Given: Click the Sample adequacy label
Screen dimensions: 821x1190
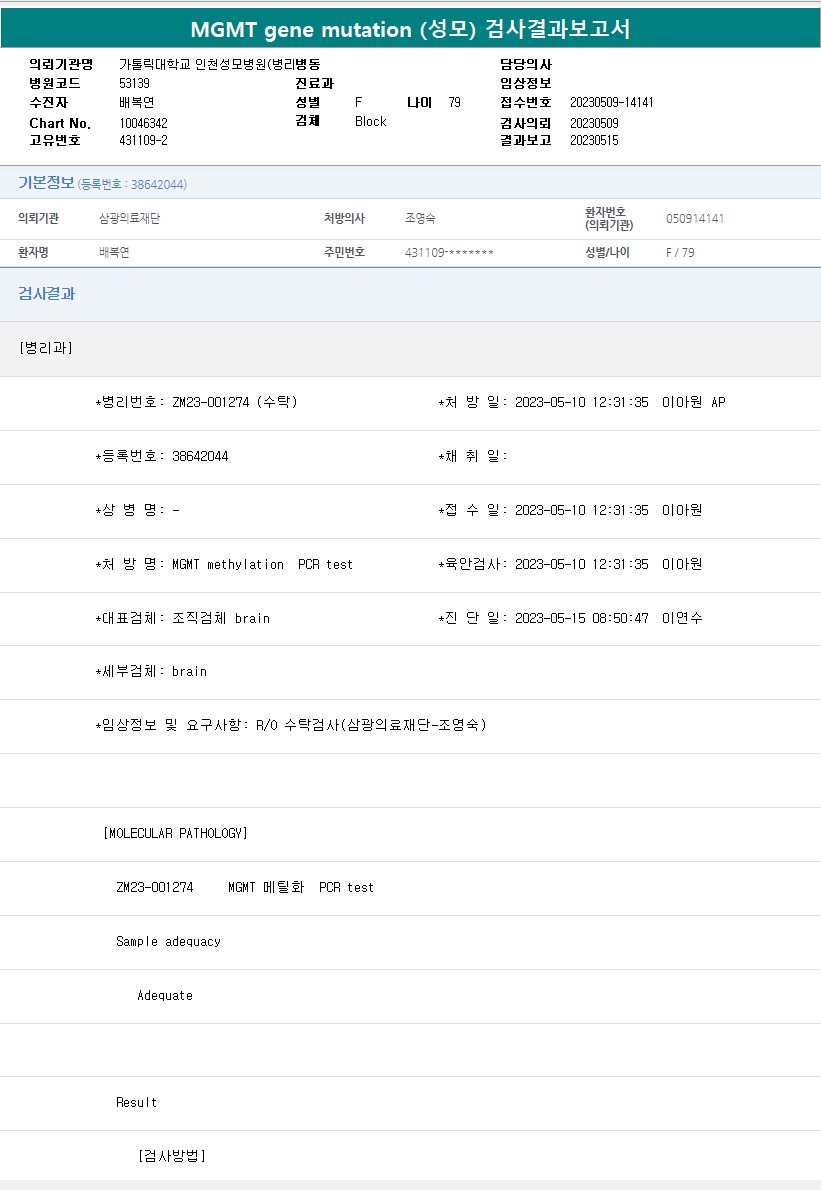Looking at the screenshot, I should 168,941.
